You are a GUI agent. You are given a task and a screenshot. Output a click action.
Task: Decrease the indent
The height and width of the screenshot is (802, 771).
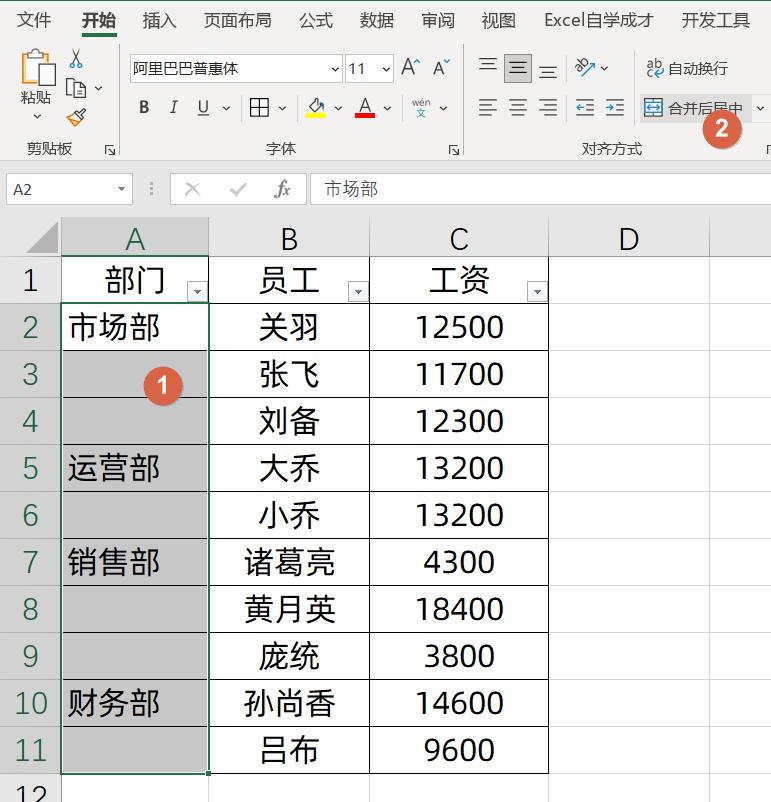pyautogui.click(x=584, y=108)
